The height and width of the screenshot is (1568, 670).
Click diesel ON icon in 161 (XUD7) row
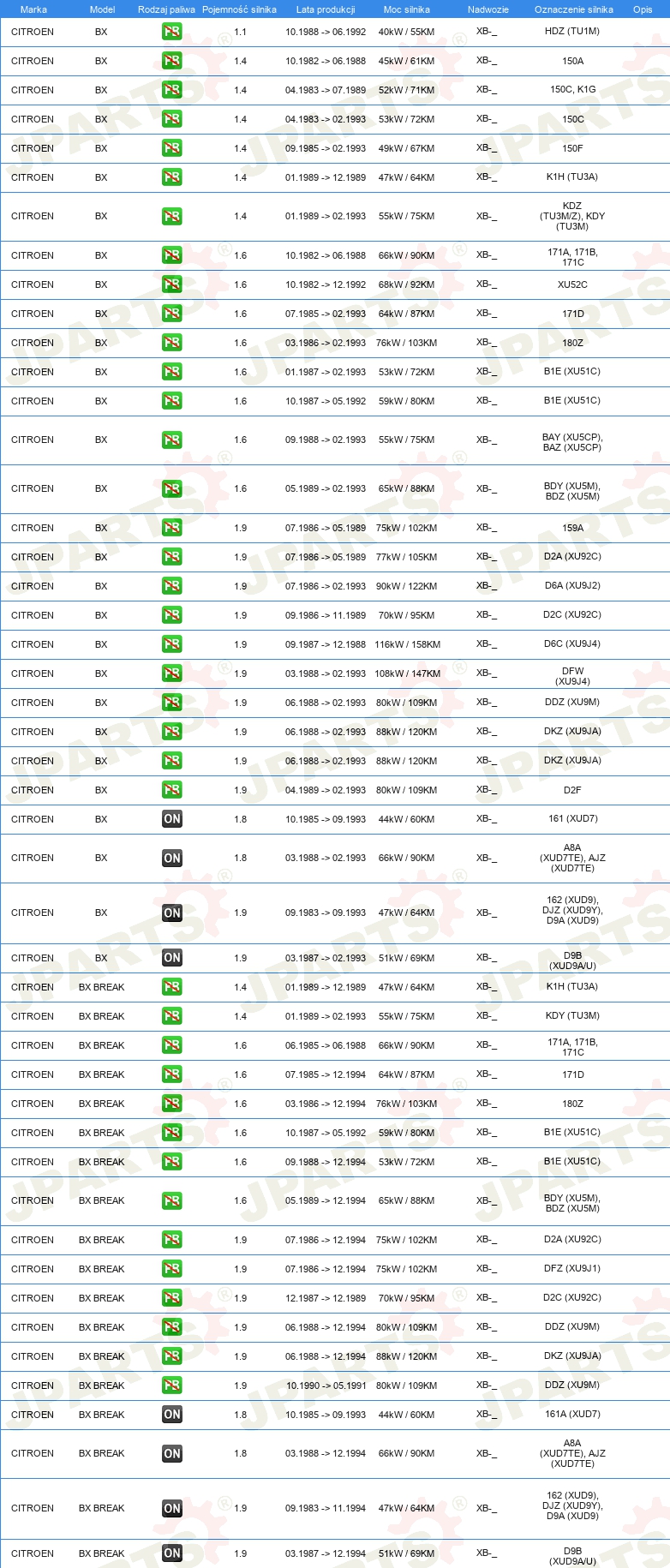172,819
